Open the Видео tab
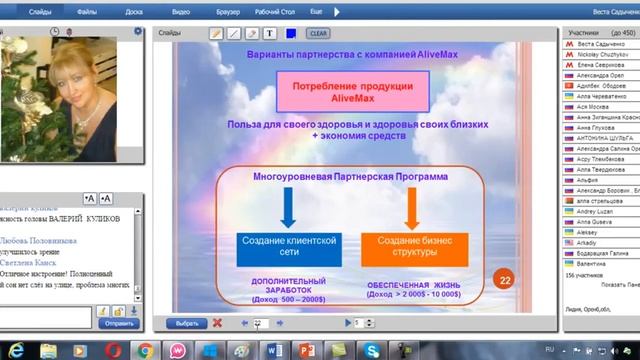This screenshot has height=360, width=640. [181, 12]
